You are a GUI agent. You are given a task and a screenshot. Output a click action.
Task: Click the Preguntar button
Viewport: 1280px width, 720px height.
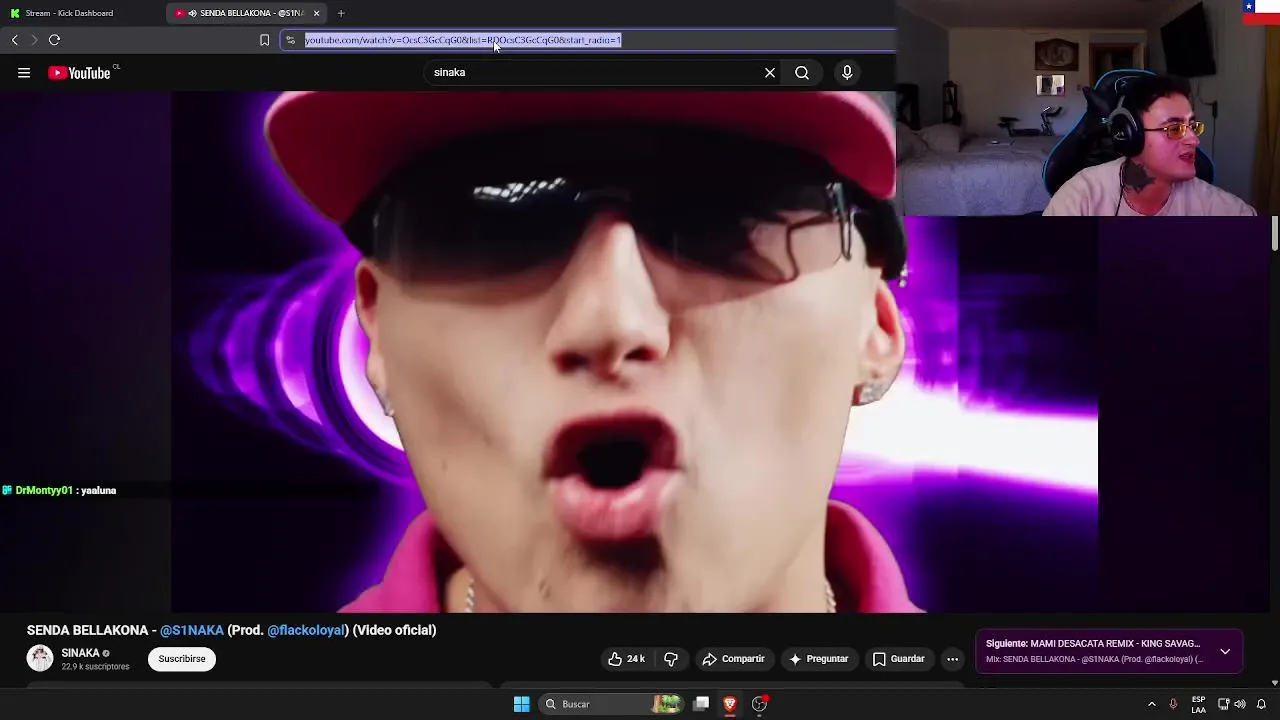click(x=818, y=659)
